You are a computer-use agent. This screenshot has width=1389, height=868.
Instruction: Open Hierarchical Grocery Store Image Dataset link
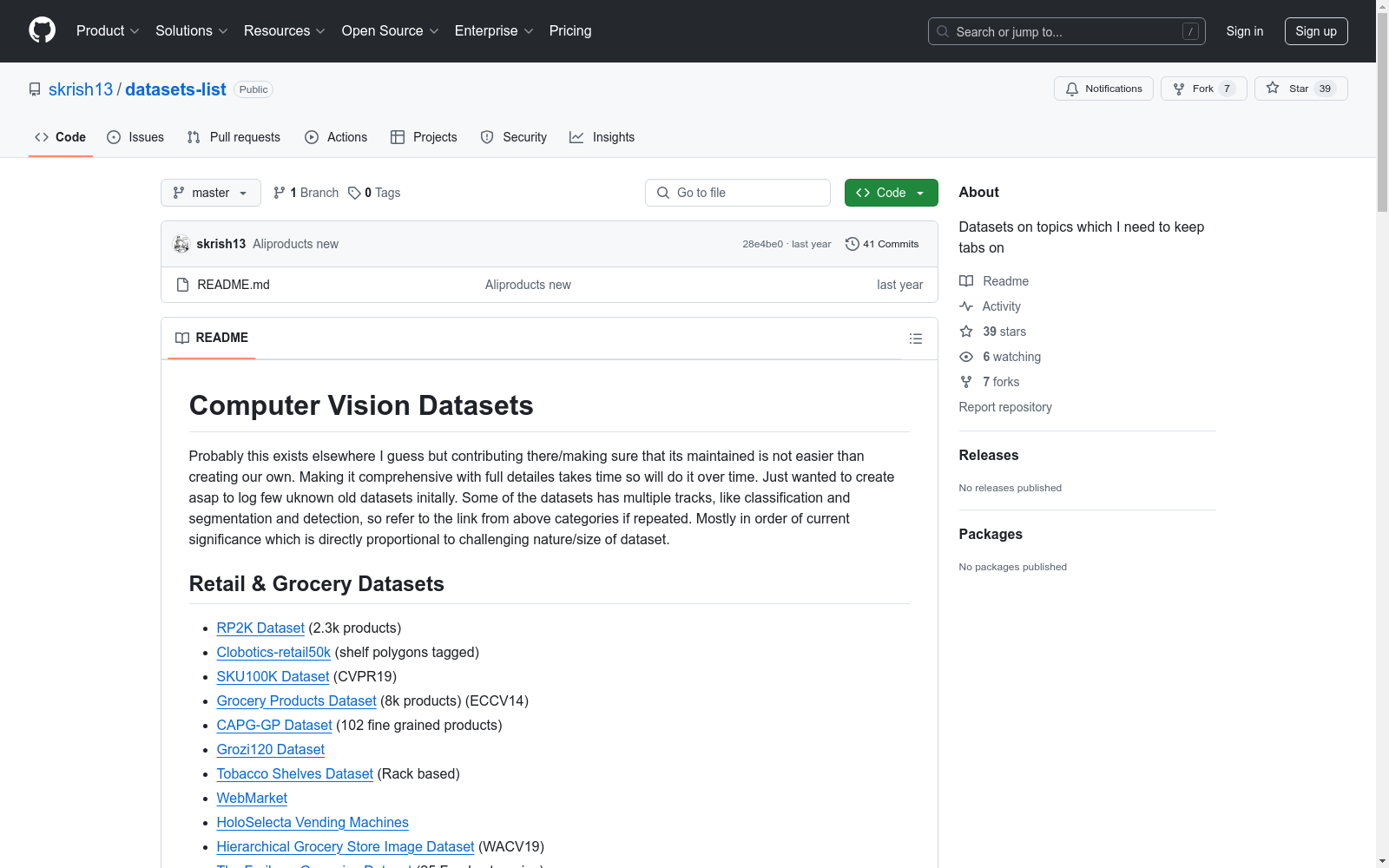click(x=346, y=846)
